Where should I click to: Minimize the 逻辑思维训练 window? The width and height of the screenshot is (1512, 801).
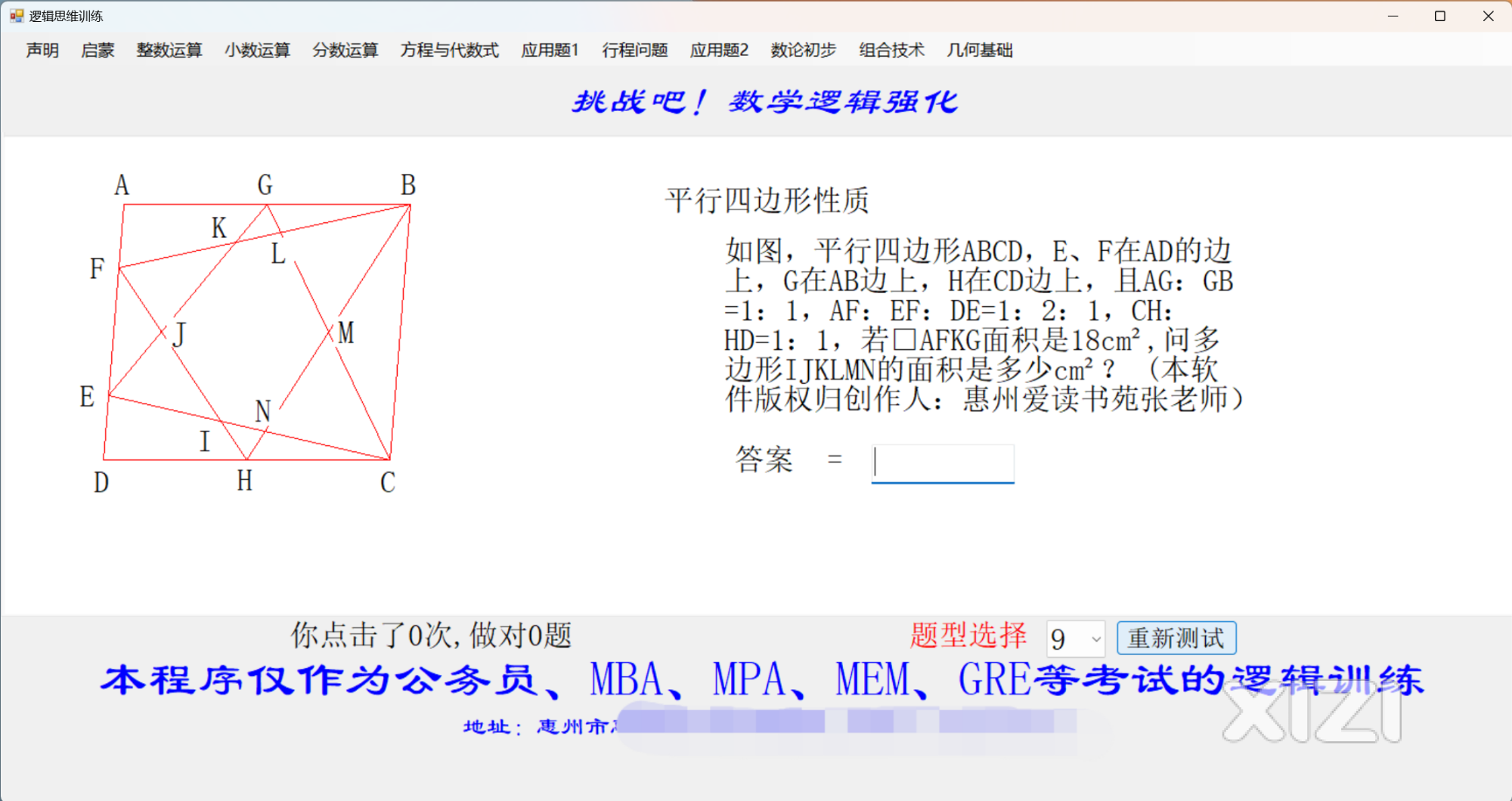(x=1393, y=16)
